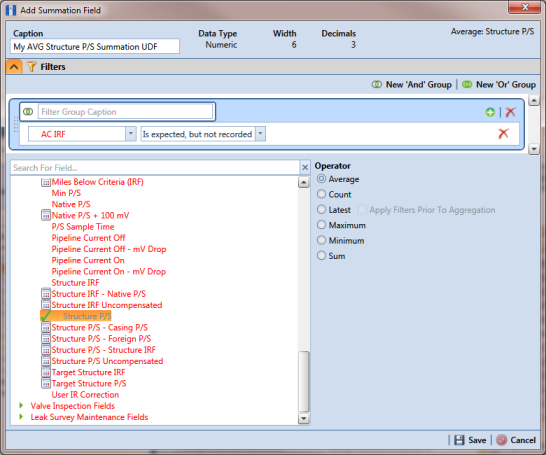Image resolution: width=546 pixels, height=455 pixels.
Task: Clear the field search box
Action: (305, 167)
